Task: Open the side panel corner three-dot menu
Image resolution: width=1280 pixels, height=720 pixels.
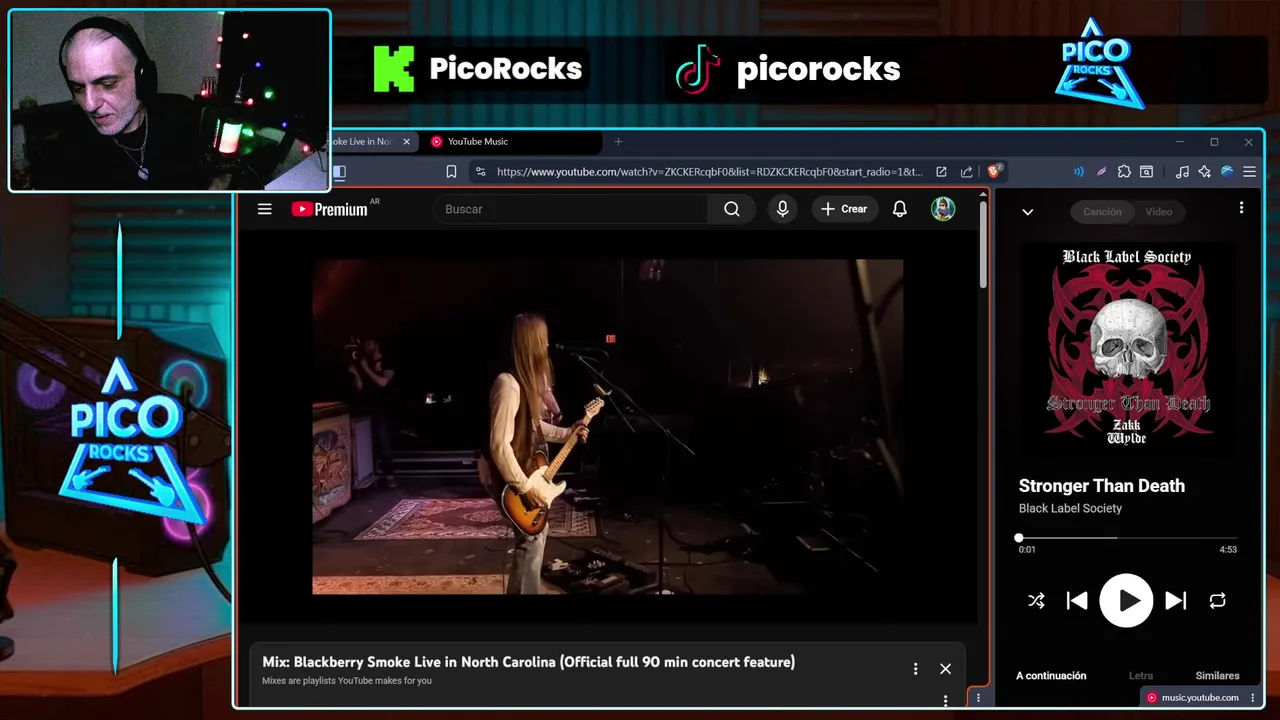Action: point(978,698)
